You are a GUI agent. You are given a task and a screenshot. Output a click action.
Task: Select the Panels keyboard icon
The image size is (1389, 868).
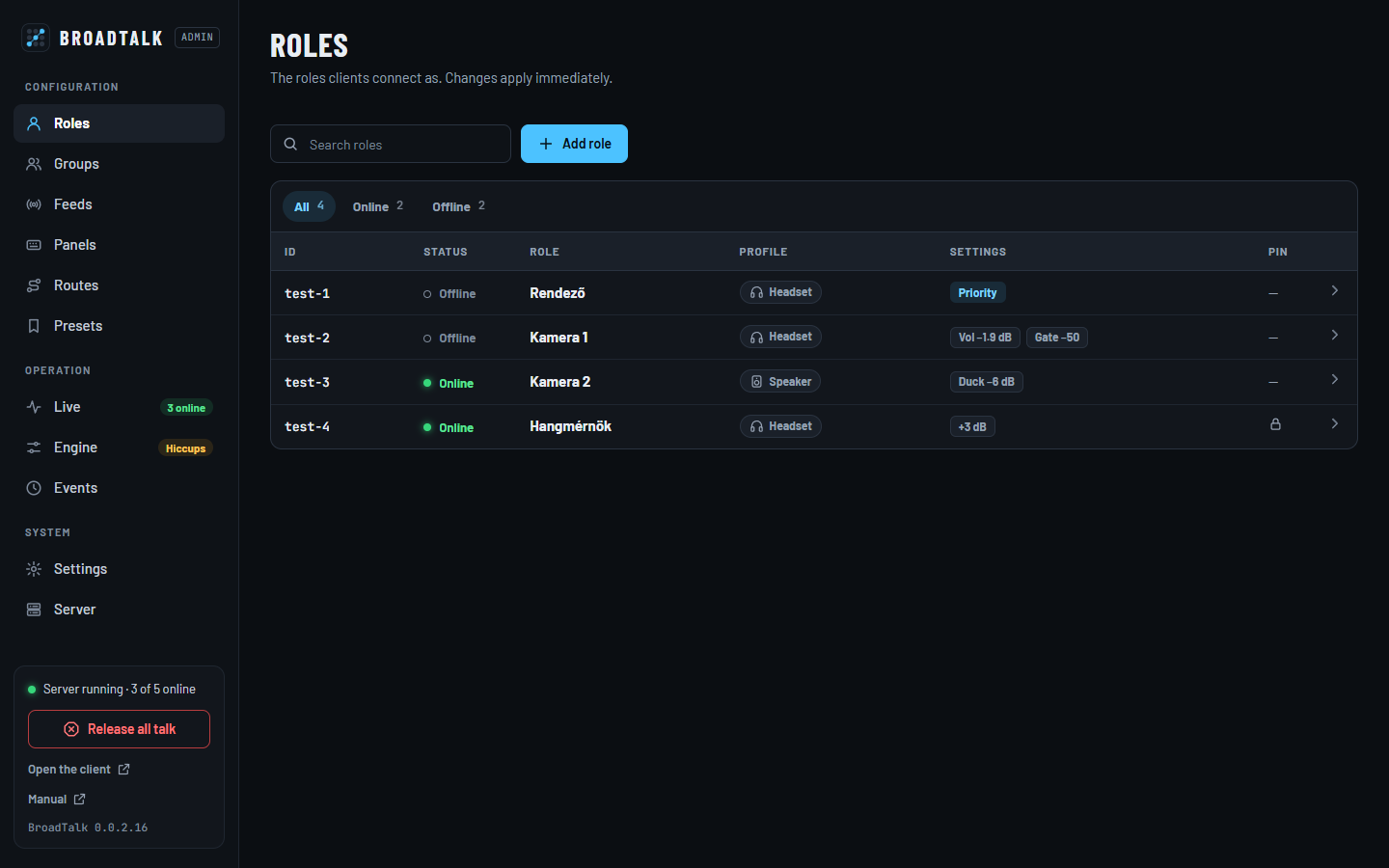coord(34,245)
